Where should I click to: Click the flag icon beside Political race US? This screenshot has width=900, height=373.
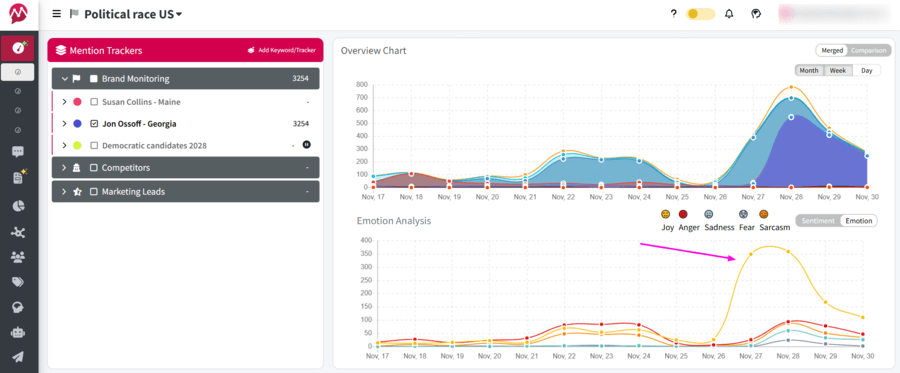(74, 14)
